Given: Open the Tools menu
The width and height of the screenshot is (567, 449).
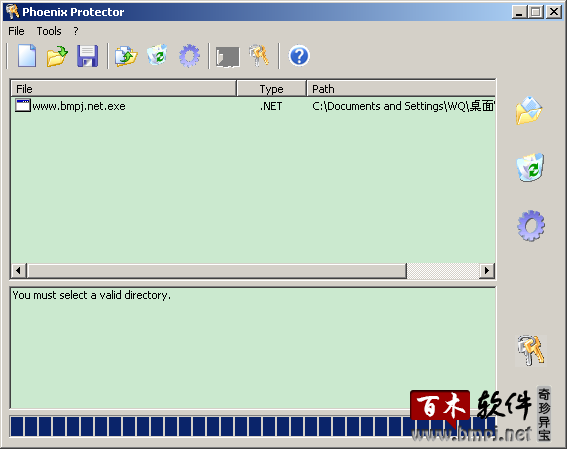Looking at the screenshot, I should (49, 31).
